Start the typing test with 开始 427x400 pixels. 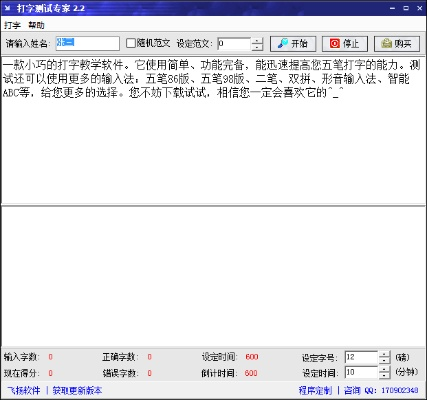tap(293, 44)
